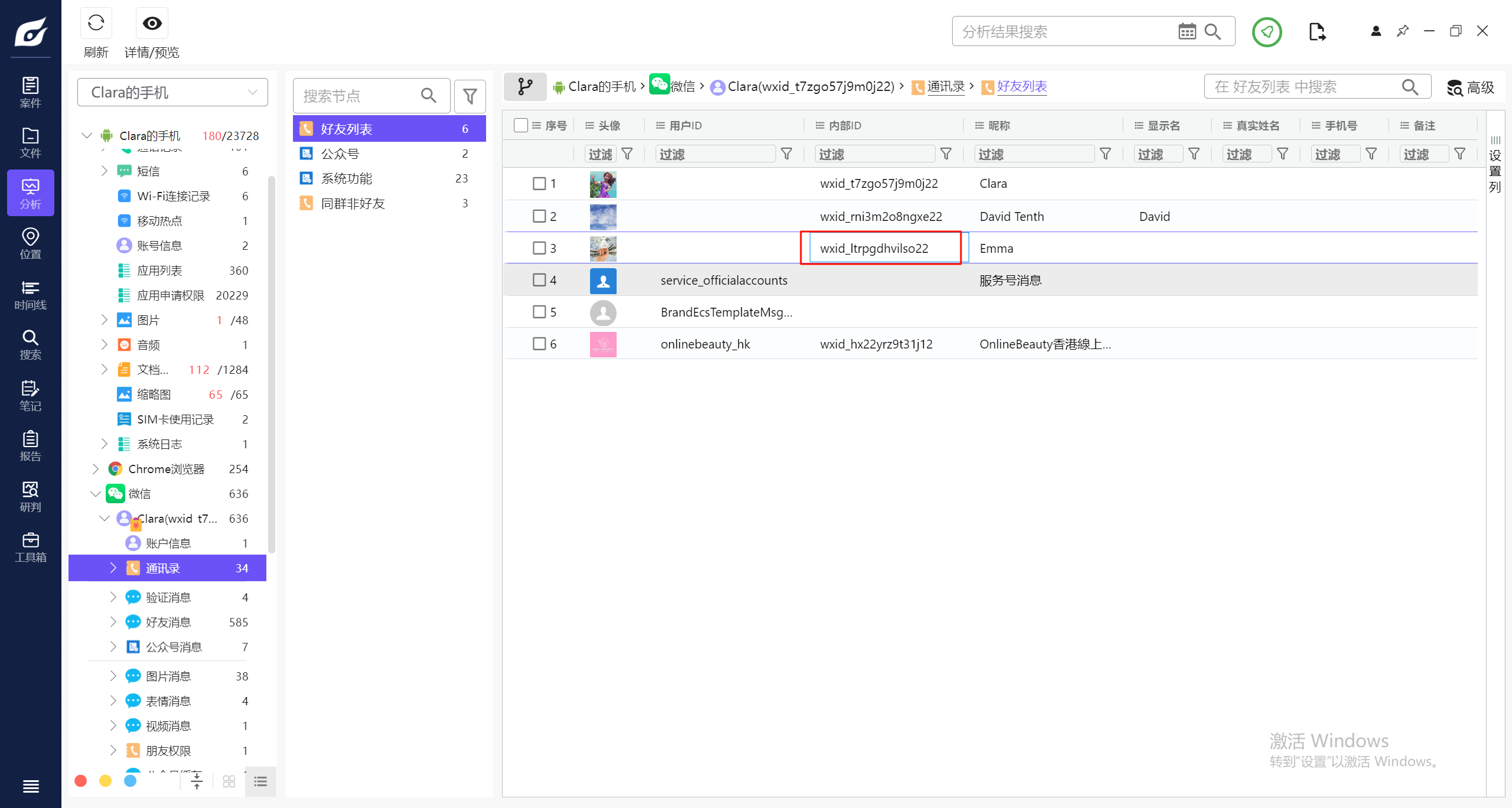Open 位置 (Location) in the sidebar
This screenshot has height=808, width=1512.
[x=30, y=244]
